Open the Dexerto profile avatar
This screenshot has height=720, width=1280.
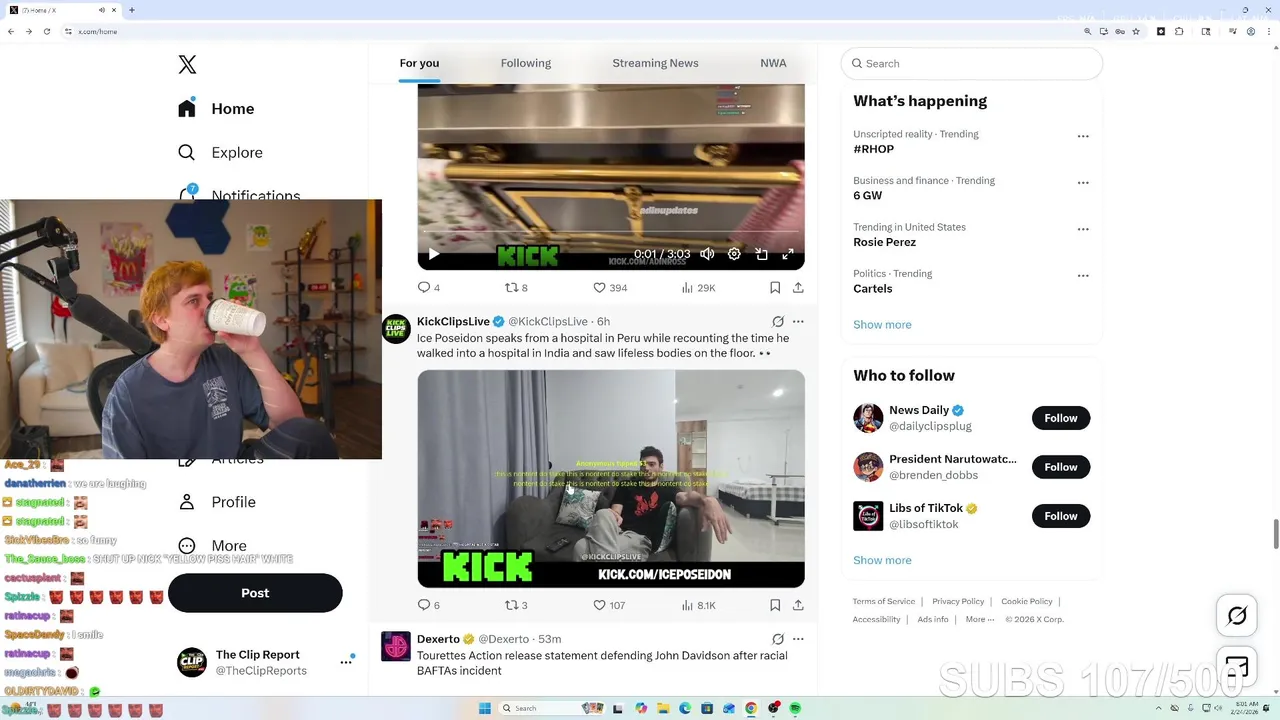396,646
